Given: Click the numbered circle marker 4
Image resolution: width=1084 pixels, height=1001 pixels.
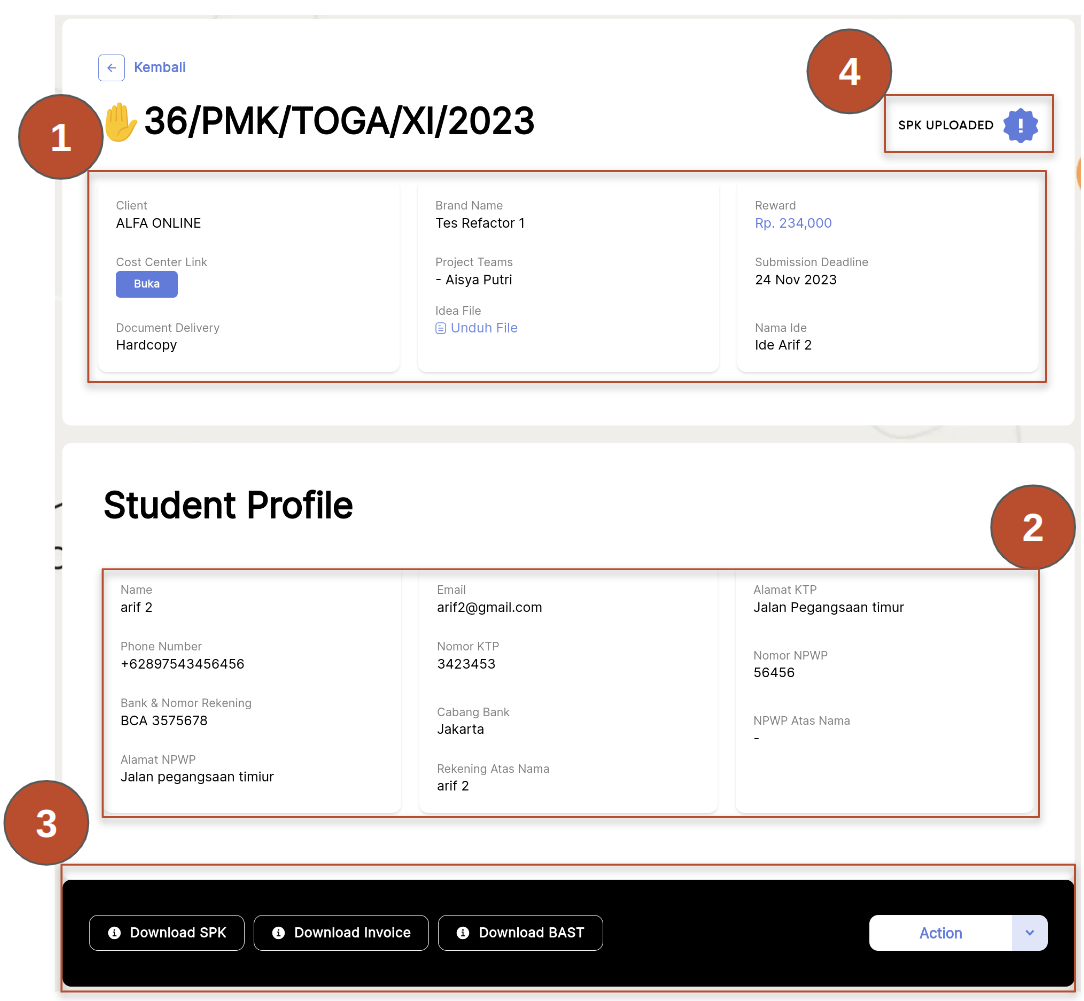Looking at the screenshot, I should point(849,72).
